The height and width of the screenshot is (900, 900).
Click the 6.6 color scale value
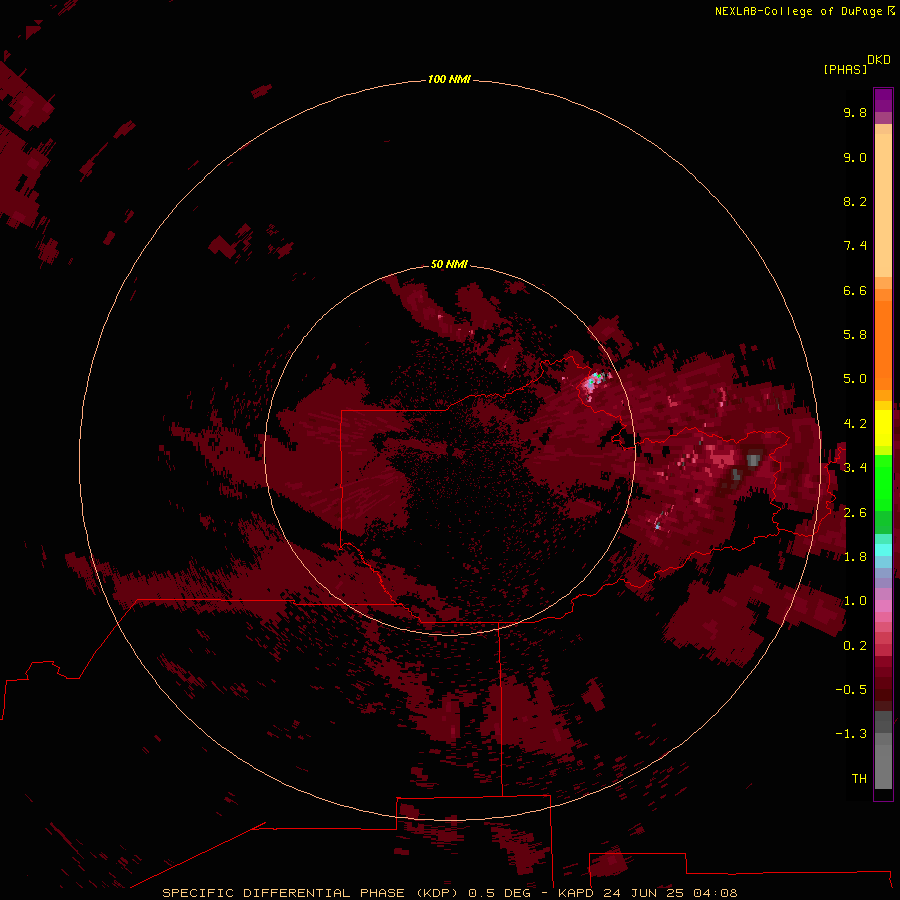pyautogui.click(x=855, y=290)
